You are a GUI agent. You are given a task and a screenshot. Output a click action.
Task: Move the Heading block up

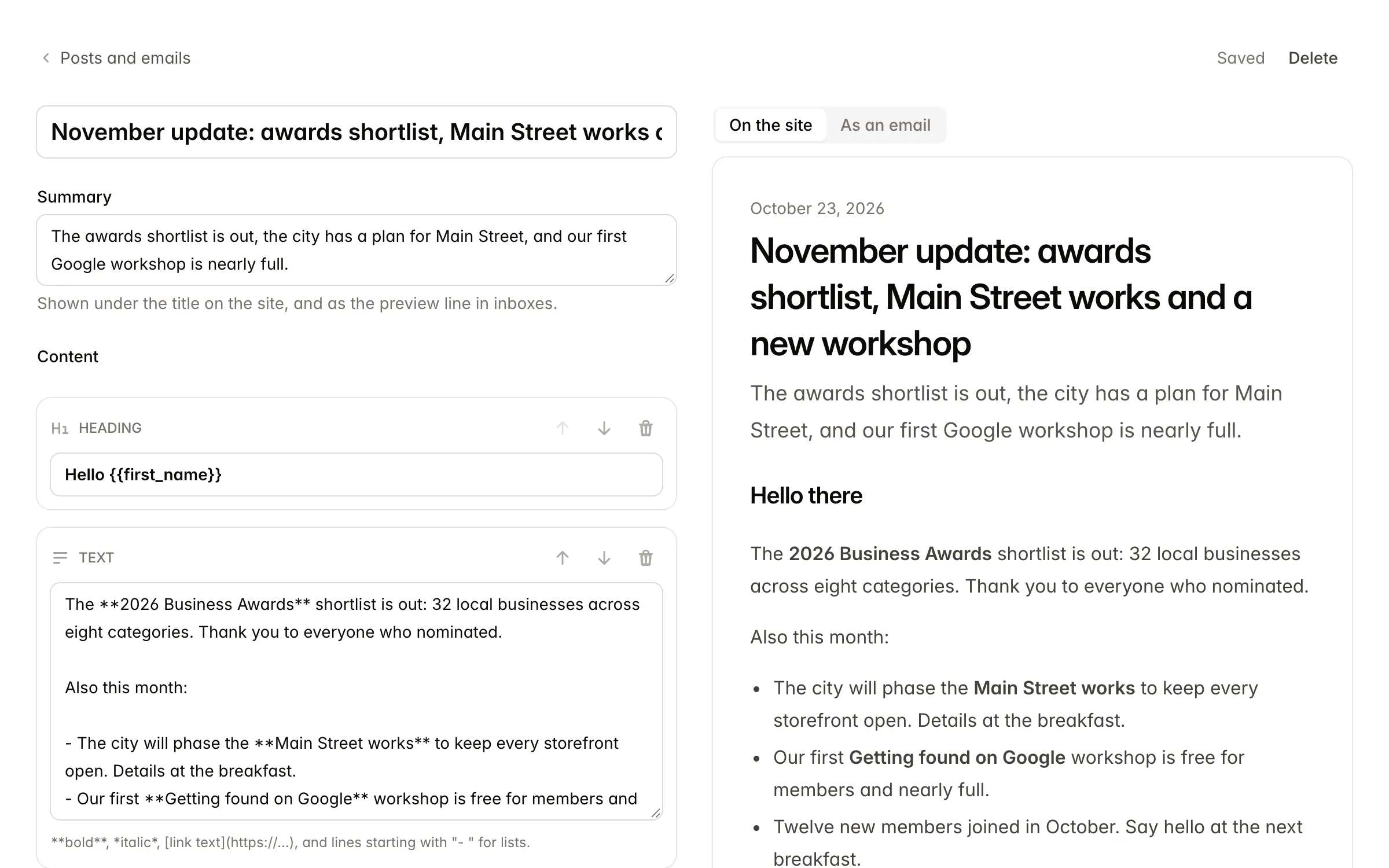pos(563,428)
